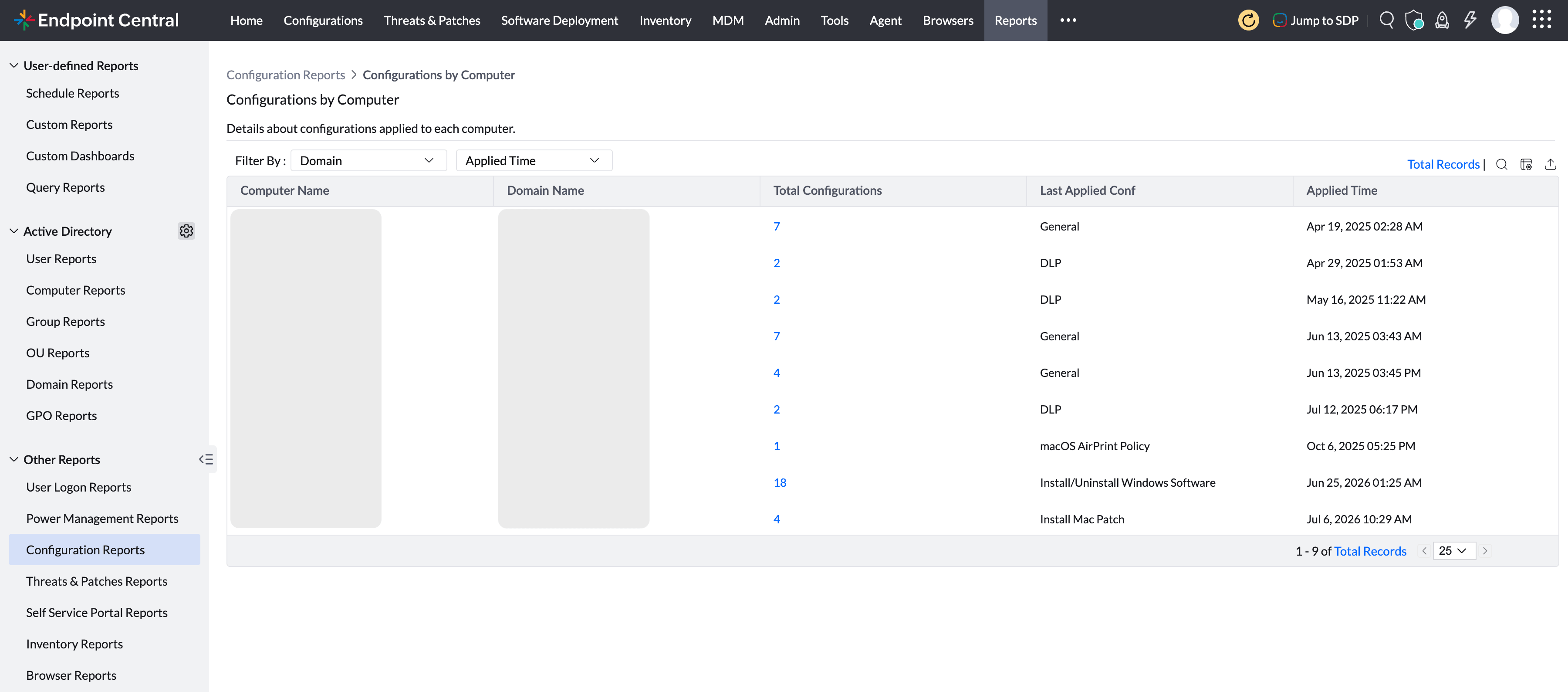This screenshot has width=1568, height=692.
Task: Collapse the sidebar with the toggle icon
Action: [206, 459]
